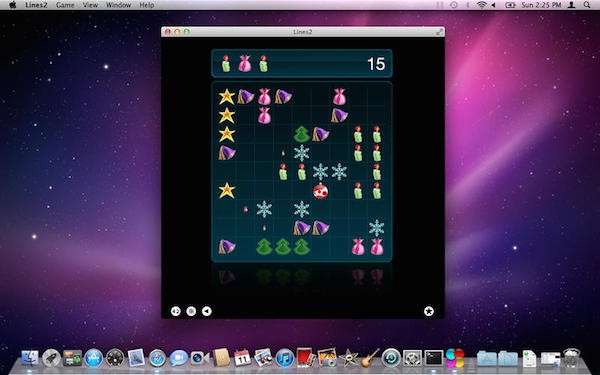Image resolution: width=600 pixels, height=375 pixels.
Task: Open iTunes from the dock
Action: coord(284,358)
